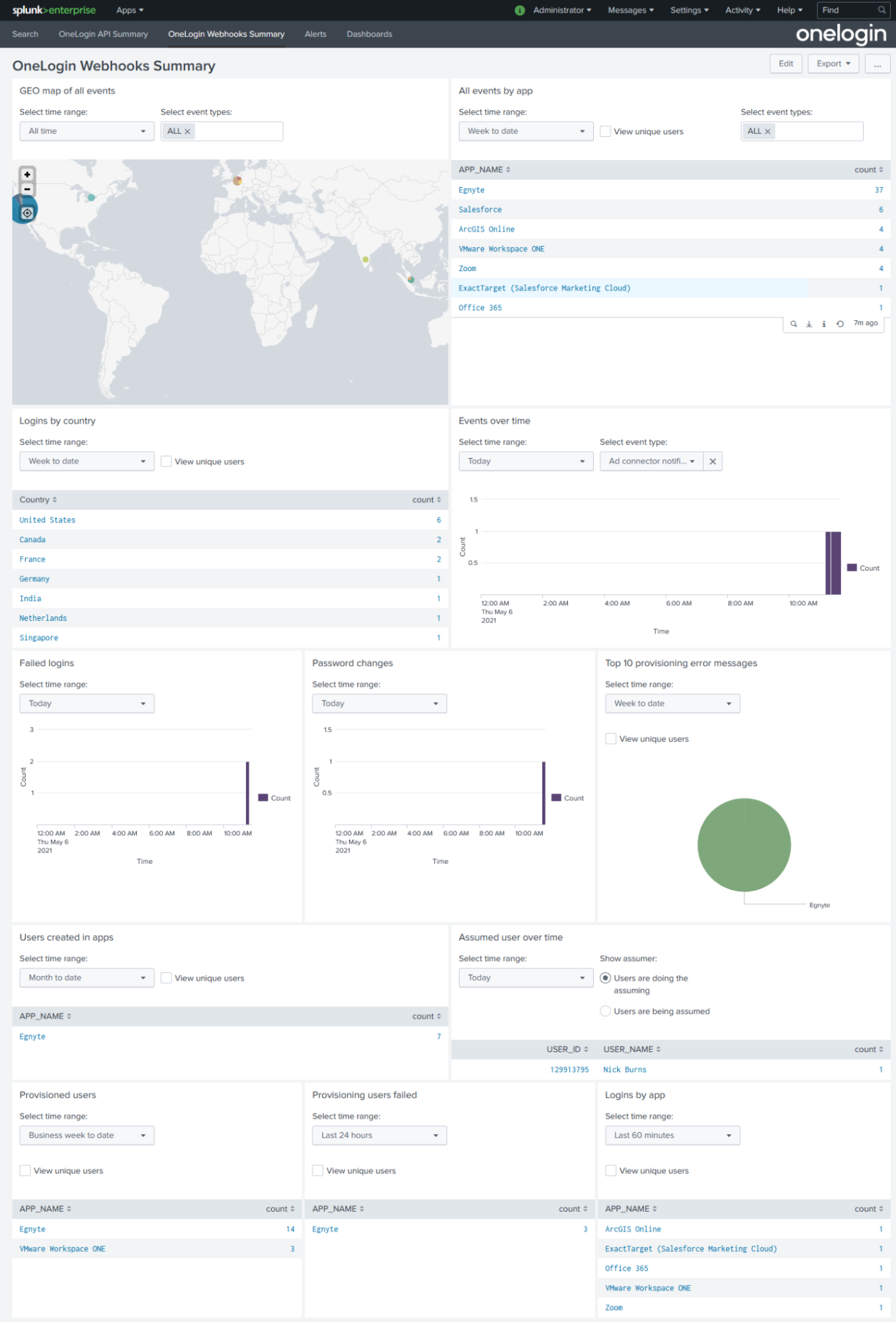Open the more options ellipsis button
The image size is (896, 1322).
[877, 64]
